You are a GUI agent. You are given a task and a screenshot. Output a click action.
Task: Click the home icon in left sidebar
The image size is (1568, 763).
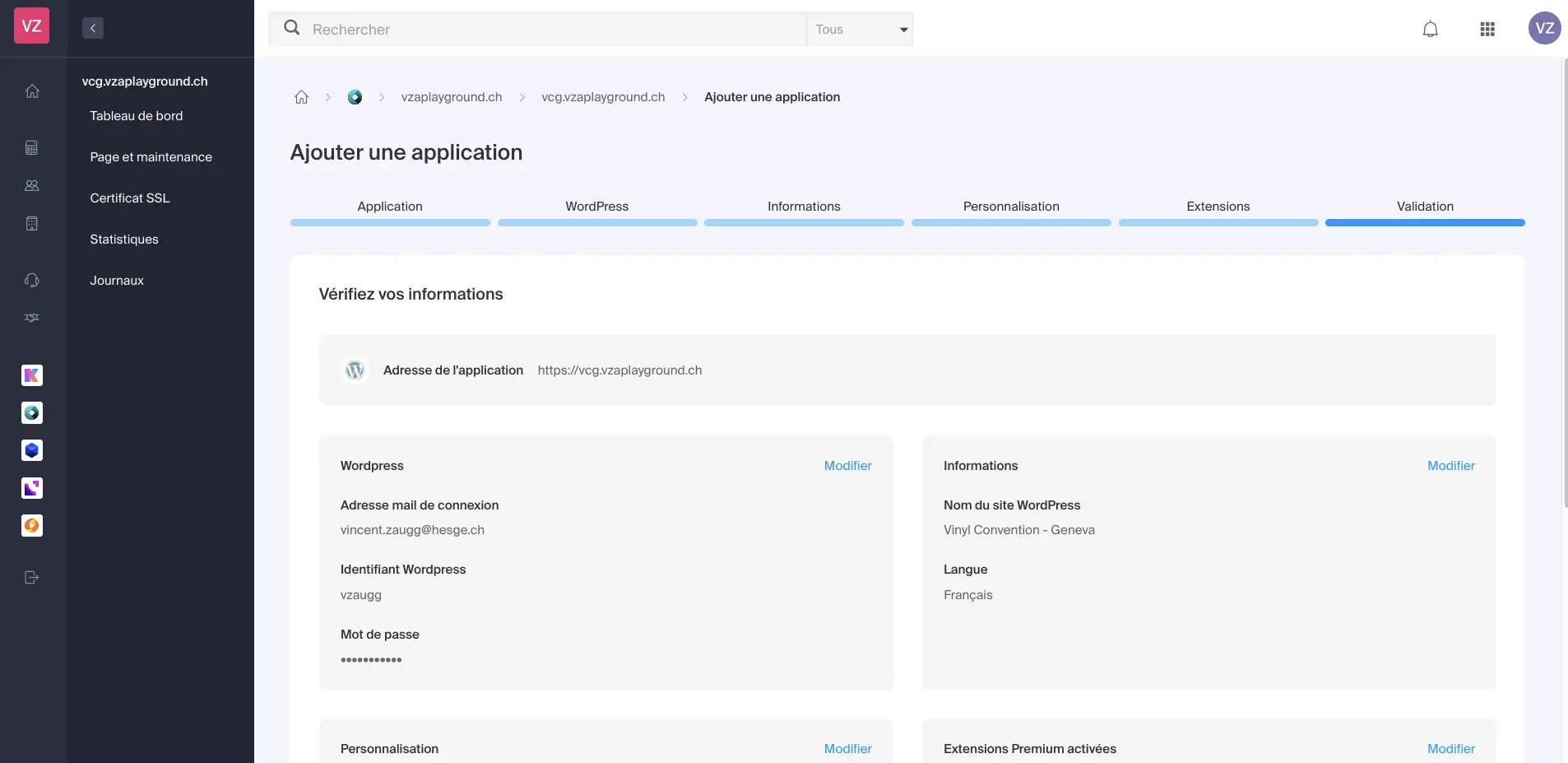pos(32,91)
